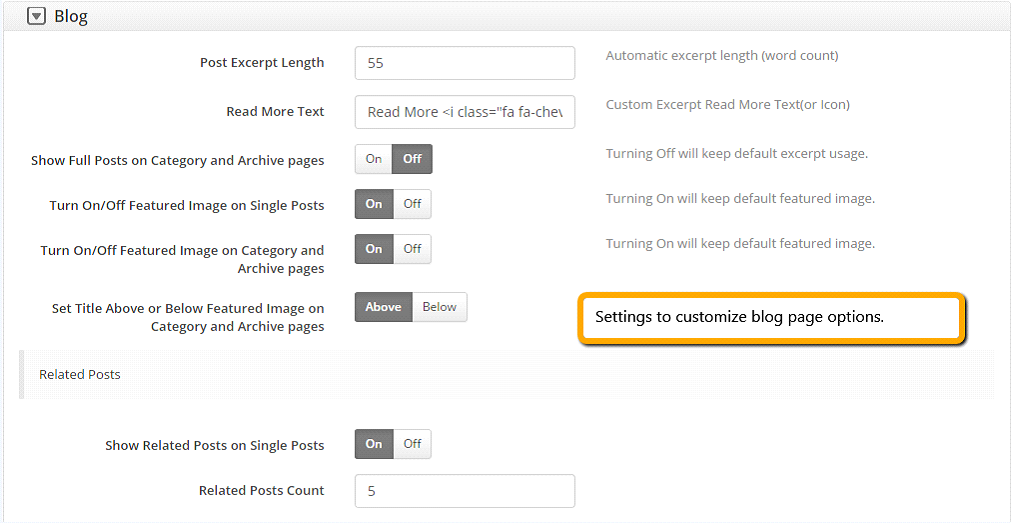Select Off for Show Full Posts option

412,159
